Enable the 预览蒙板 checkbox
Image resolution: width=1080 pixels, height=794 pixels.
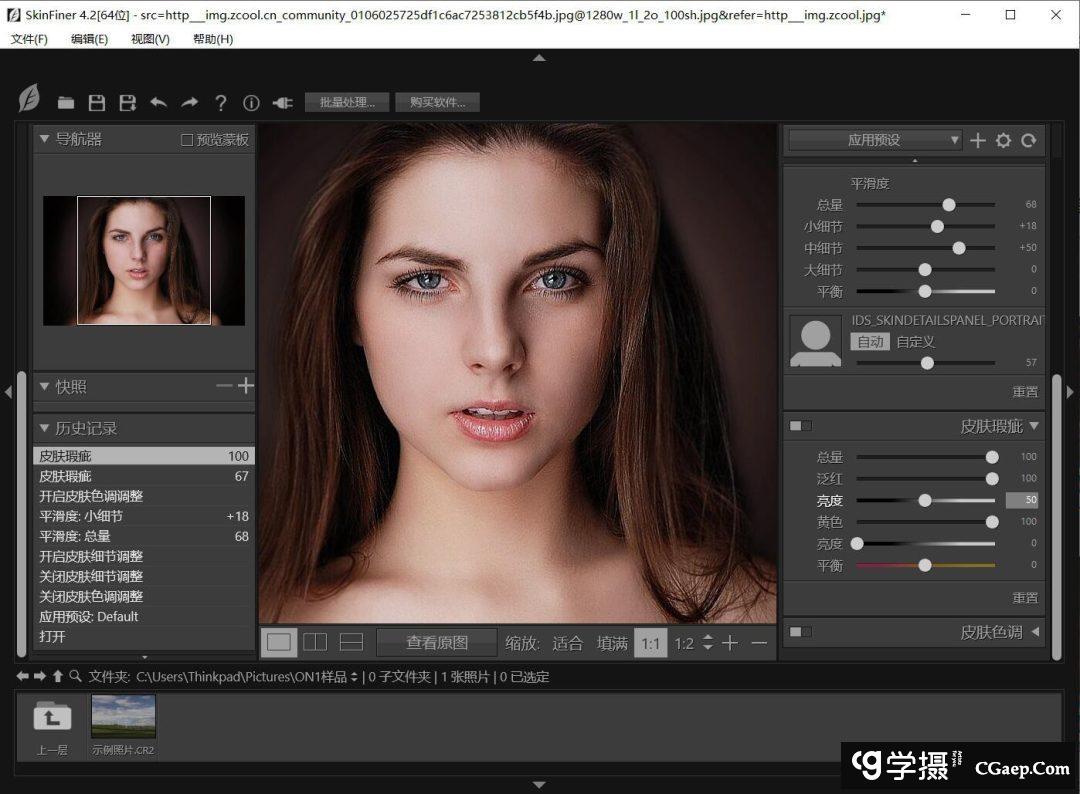click(x=187, y=140)
